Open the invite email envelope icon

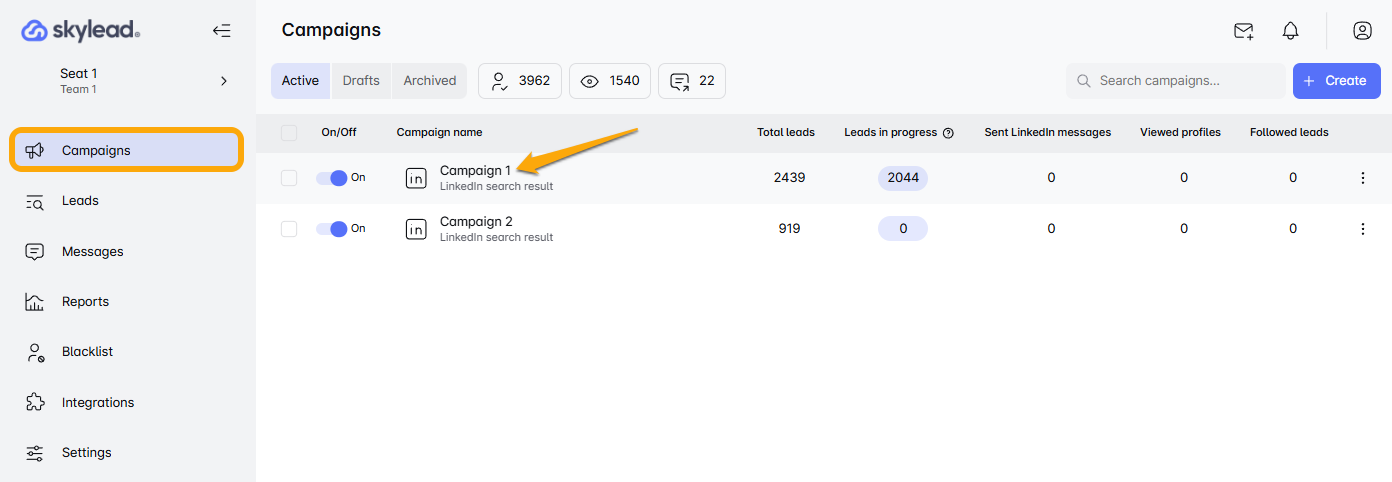pyautogui.click(x=1243, y=31)
